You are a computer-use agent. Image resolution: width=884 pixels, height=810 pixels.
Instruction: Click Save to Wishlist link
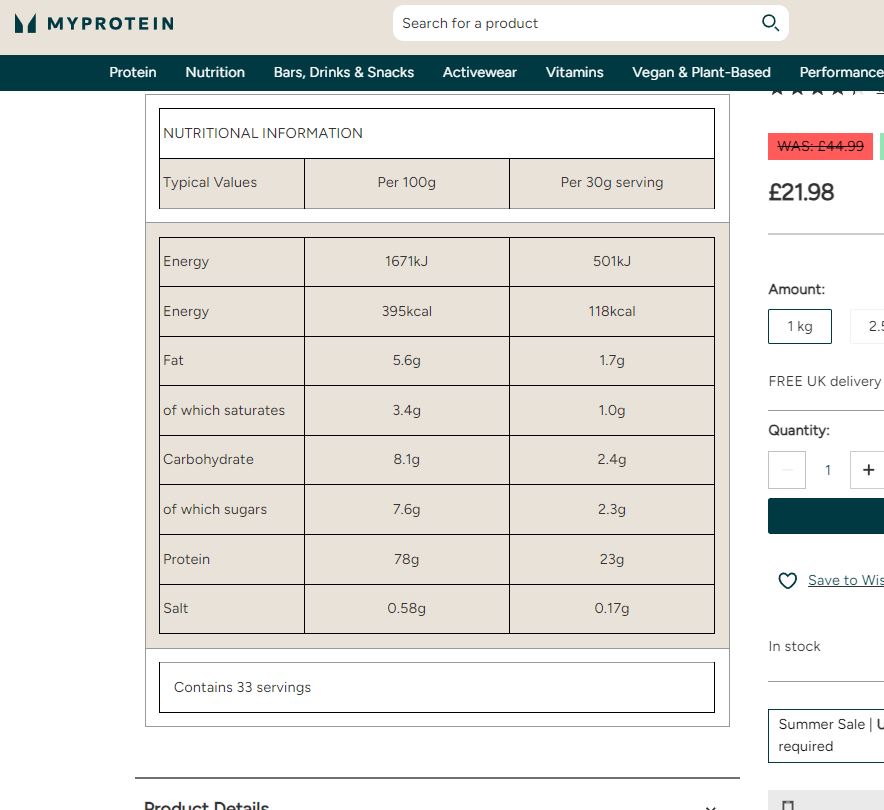tap(846, 580)
